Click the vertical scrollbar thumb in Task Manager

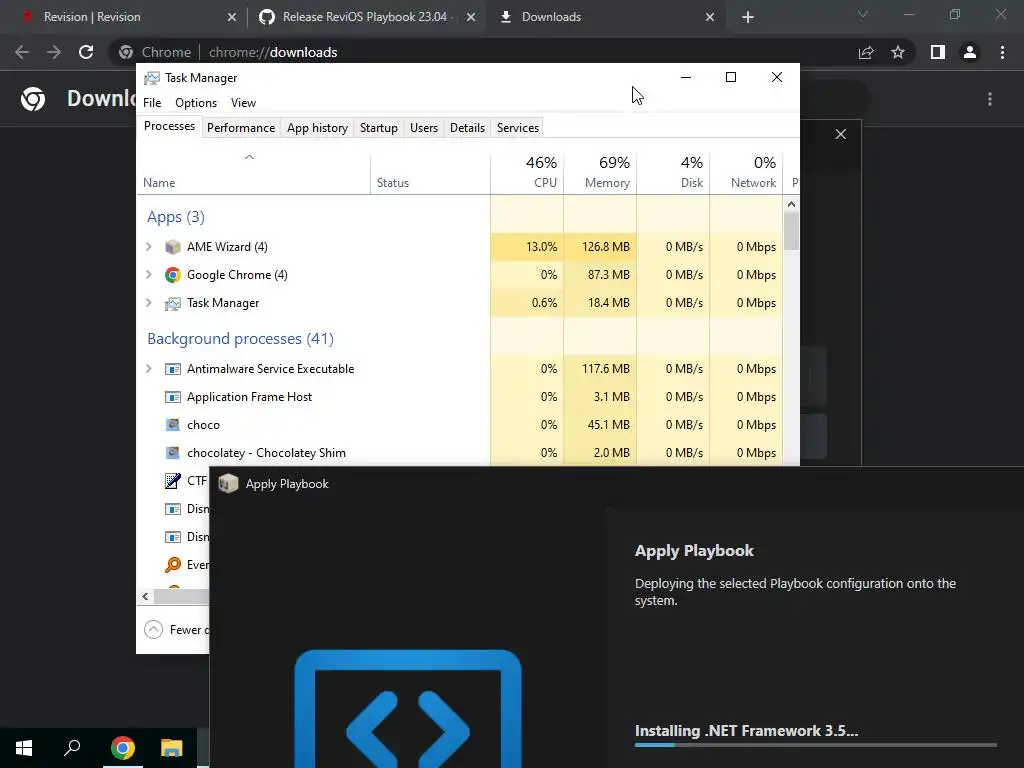[x=792, y=231]
